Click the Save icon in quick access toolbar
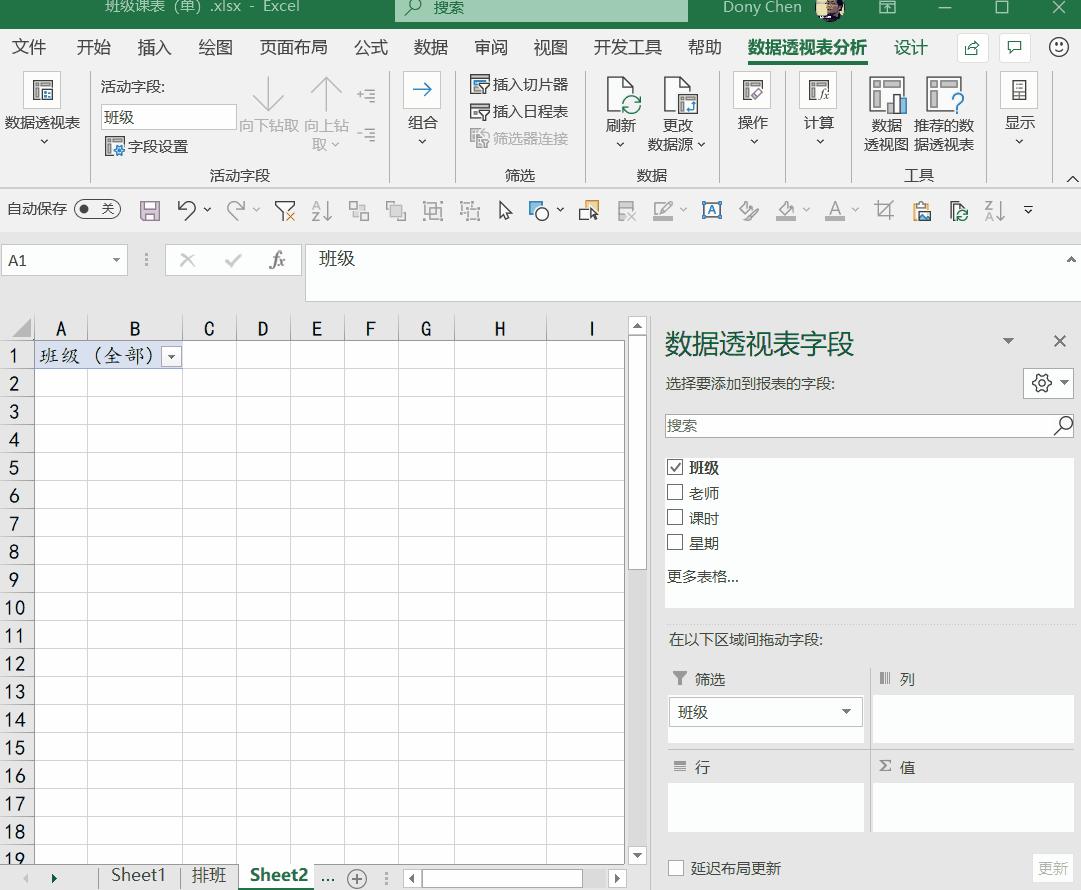The height and width of the screenshot is (890, 1081). click(150, 210)
